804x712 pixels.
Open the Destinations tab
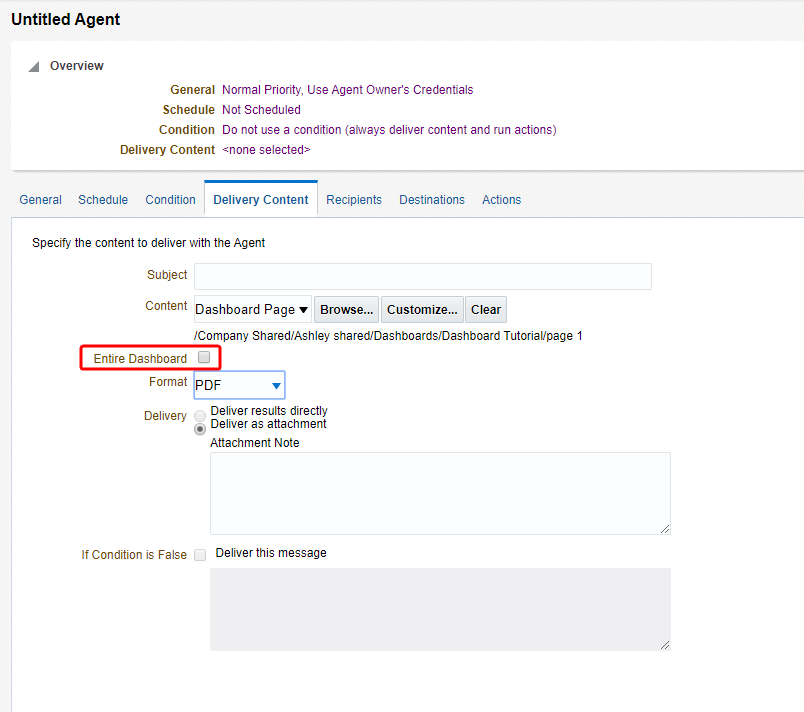click(432, 200)
